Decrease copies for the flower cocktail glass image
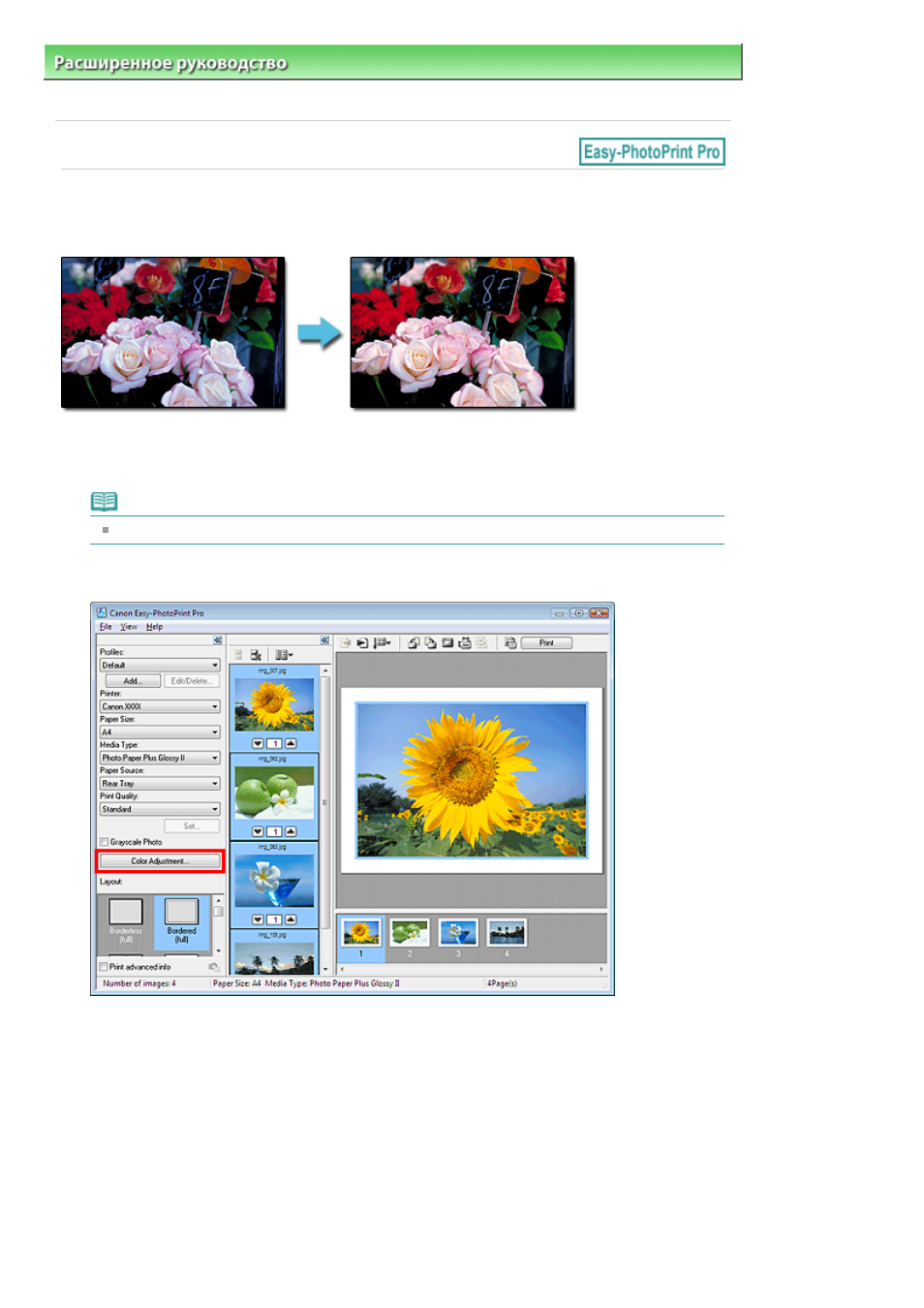The height and width of the screenshot is (1308, 924). pyautogui.click(x=258, y=919)
